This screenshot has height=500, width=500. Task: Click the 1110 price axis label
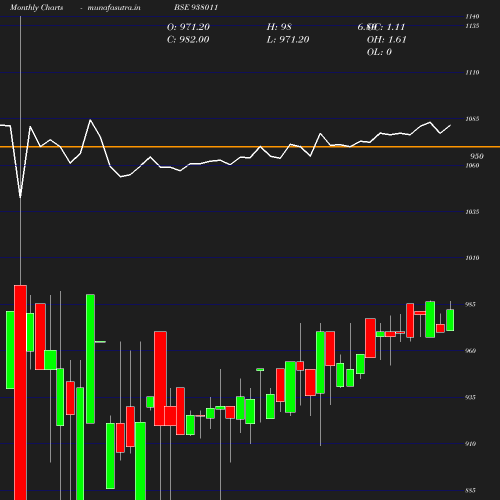[472, 72]
